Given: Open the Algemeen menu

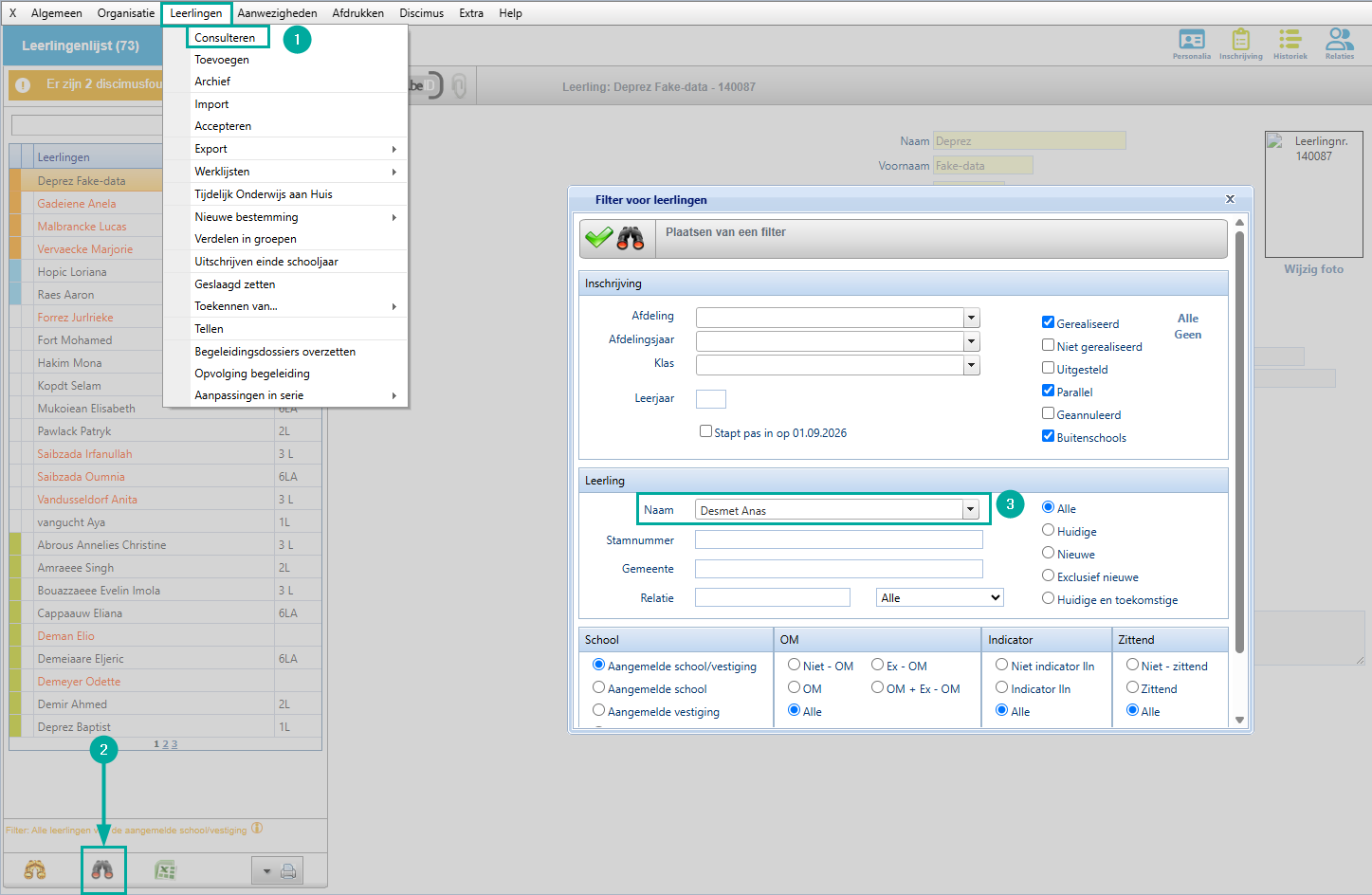Looking at the screenshot, I should 57,13.
